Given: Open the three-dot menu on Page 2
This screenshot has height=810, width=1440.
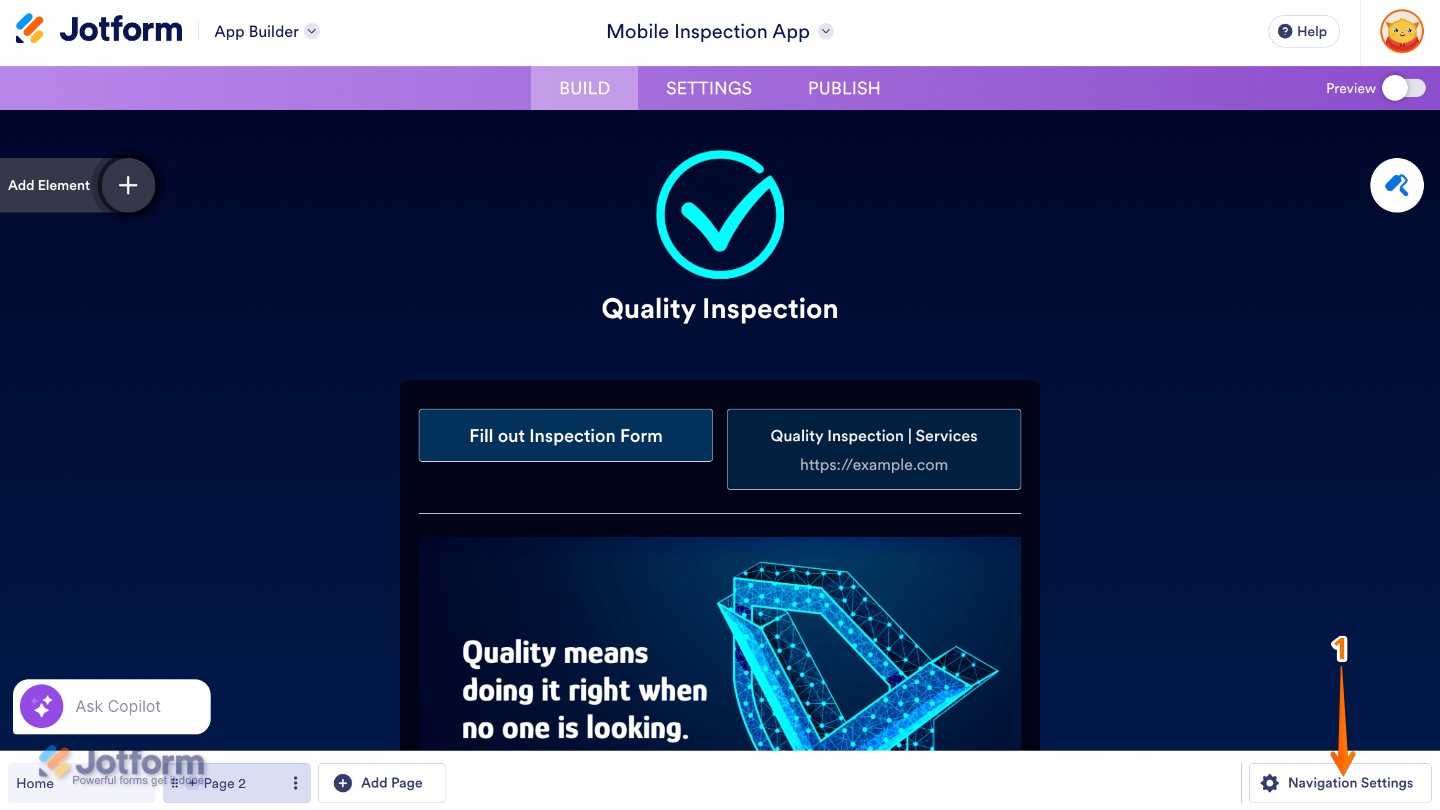Looking at the screenshot, I should pos(295,783).
